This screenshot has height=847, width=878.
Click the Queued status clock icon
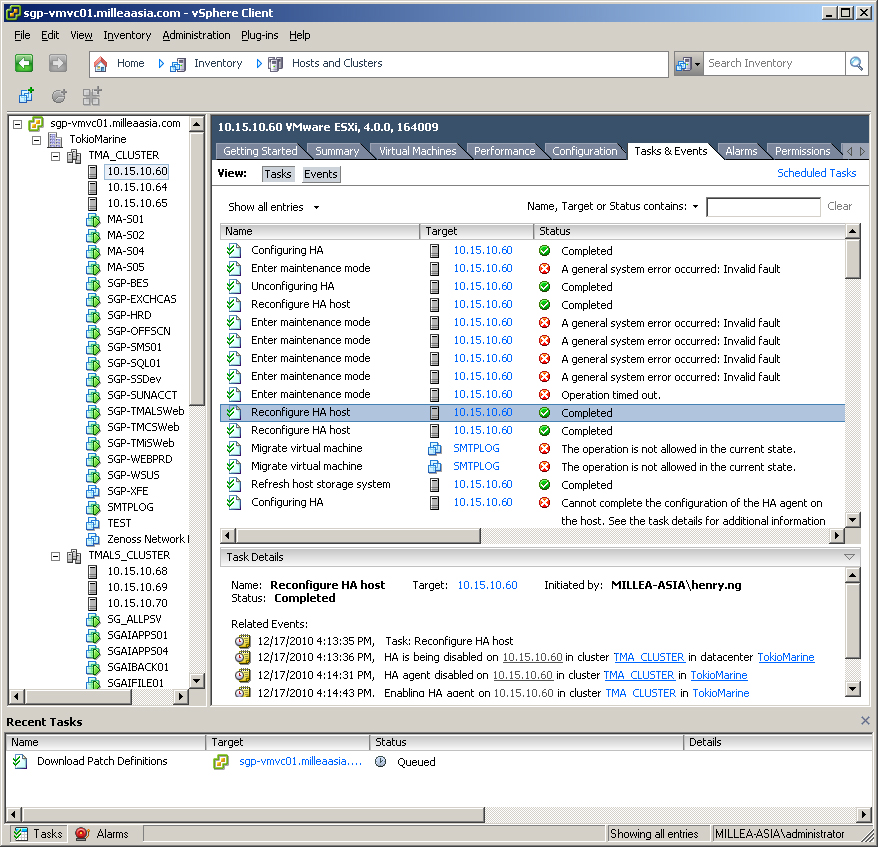(x=381, y=762)
